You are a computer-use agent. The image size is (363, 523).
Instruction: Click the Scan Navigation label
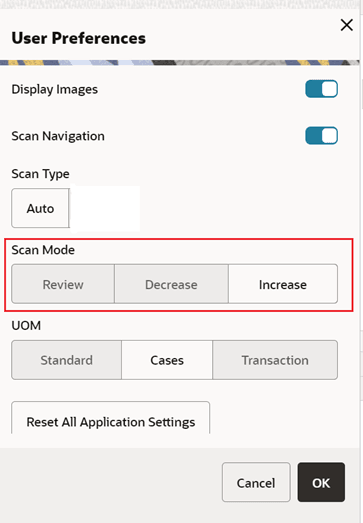pyautogui.click(x=58, y=136)
